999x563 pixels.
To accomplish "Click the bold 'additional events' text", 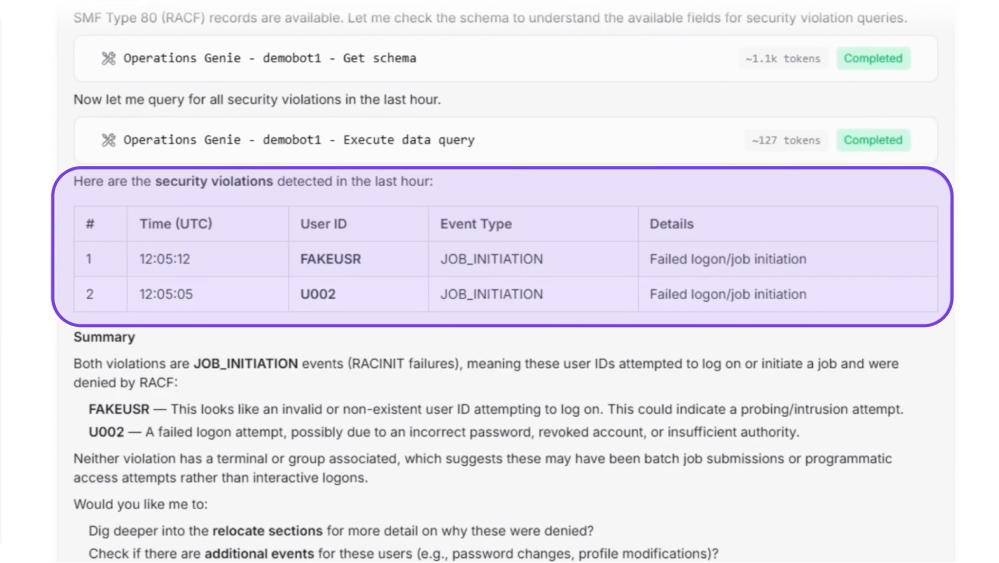I will pyautogui.click(x=259, y=554).
